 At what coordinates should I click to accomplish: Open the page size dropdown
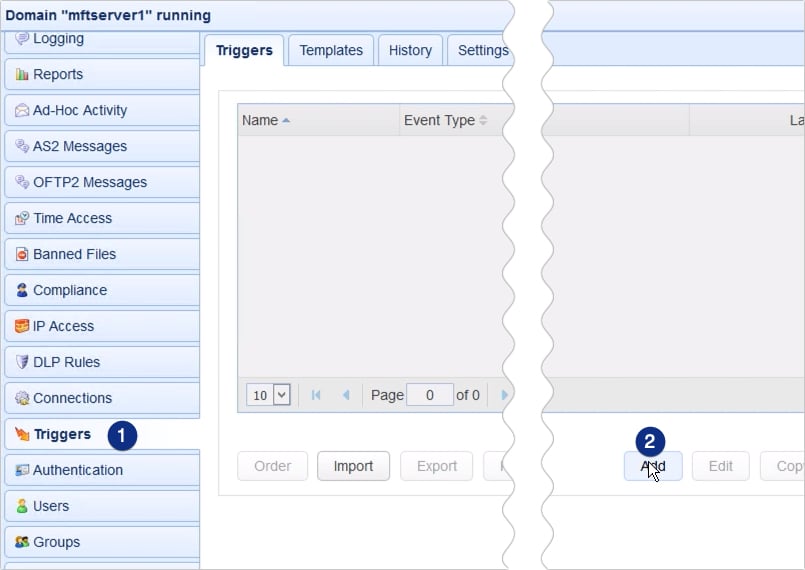[x=269, y=395]
